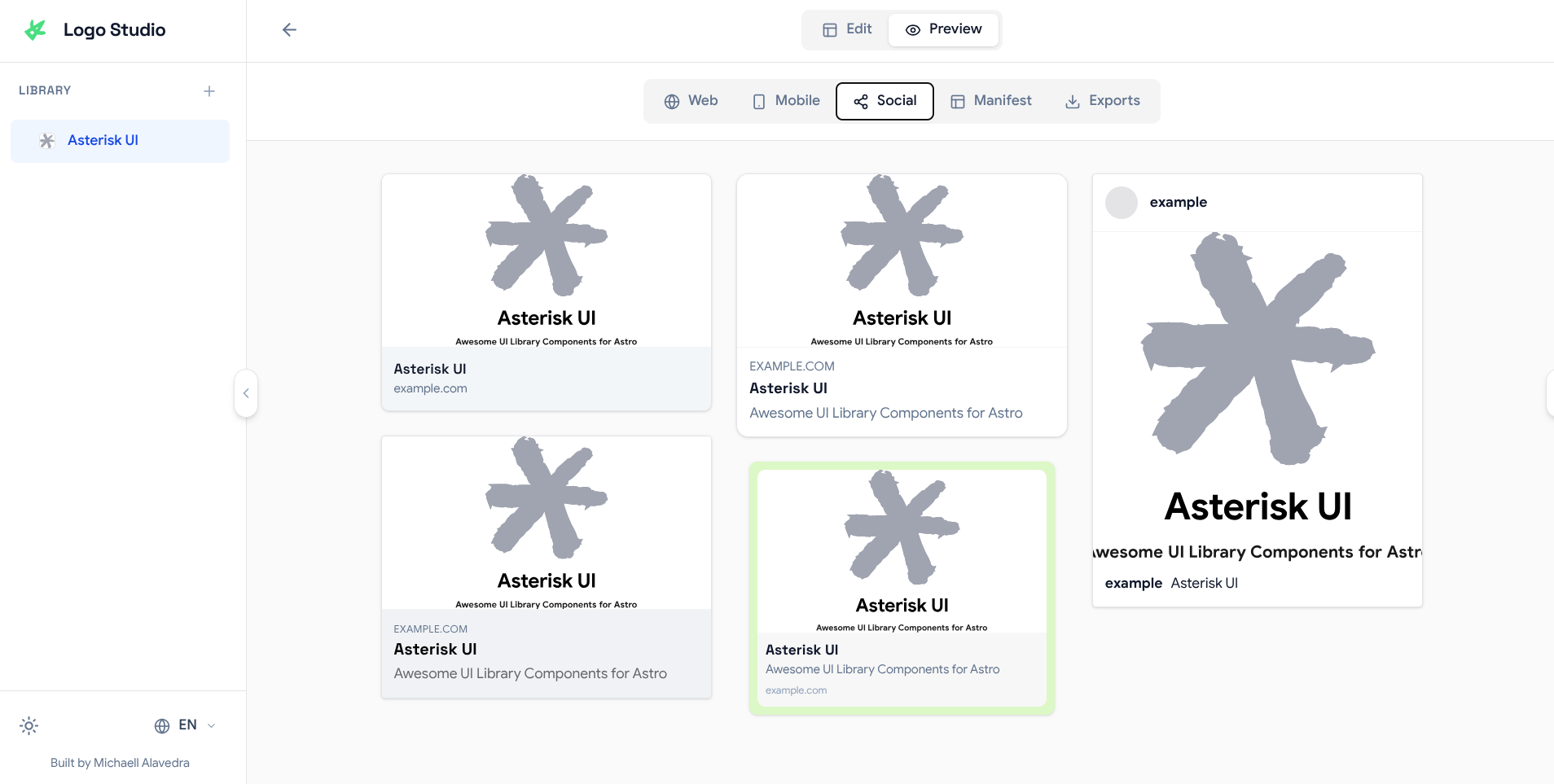Toggle the light/dark theme sun icon
The height and width of the screenshot is (784, 1554).
(29, 725)
